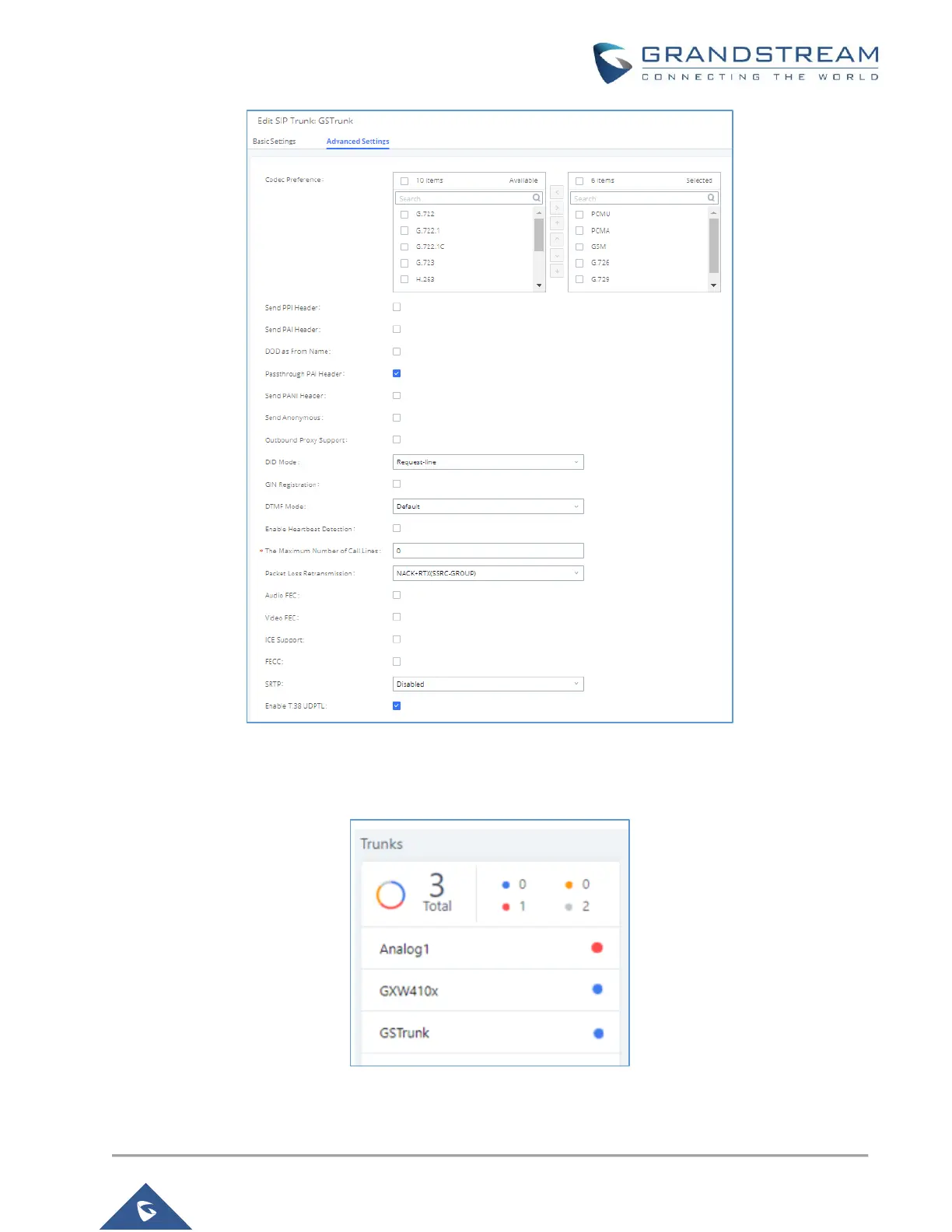This screenshot has width=952, height=1232.
Task: Click the gray dot in trunks summary
Action: coord(569,907)
